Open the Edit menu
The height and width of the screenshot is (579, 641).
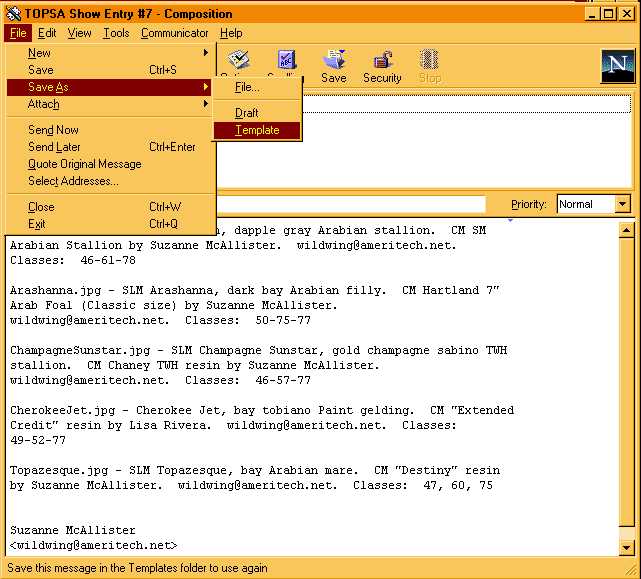[47, 33]
